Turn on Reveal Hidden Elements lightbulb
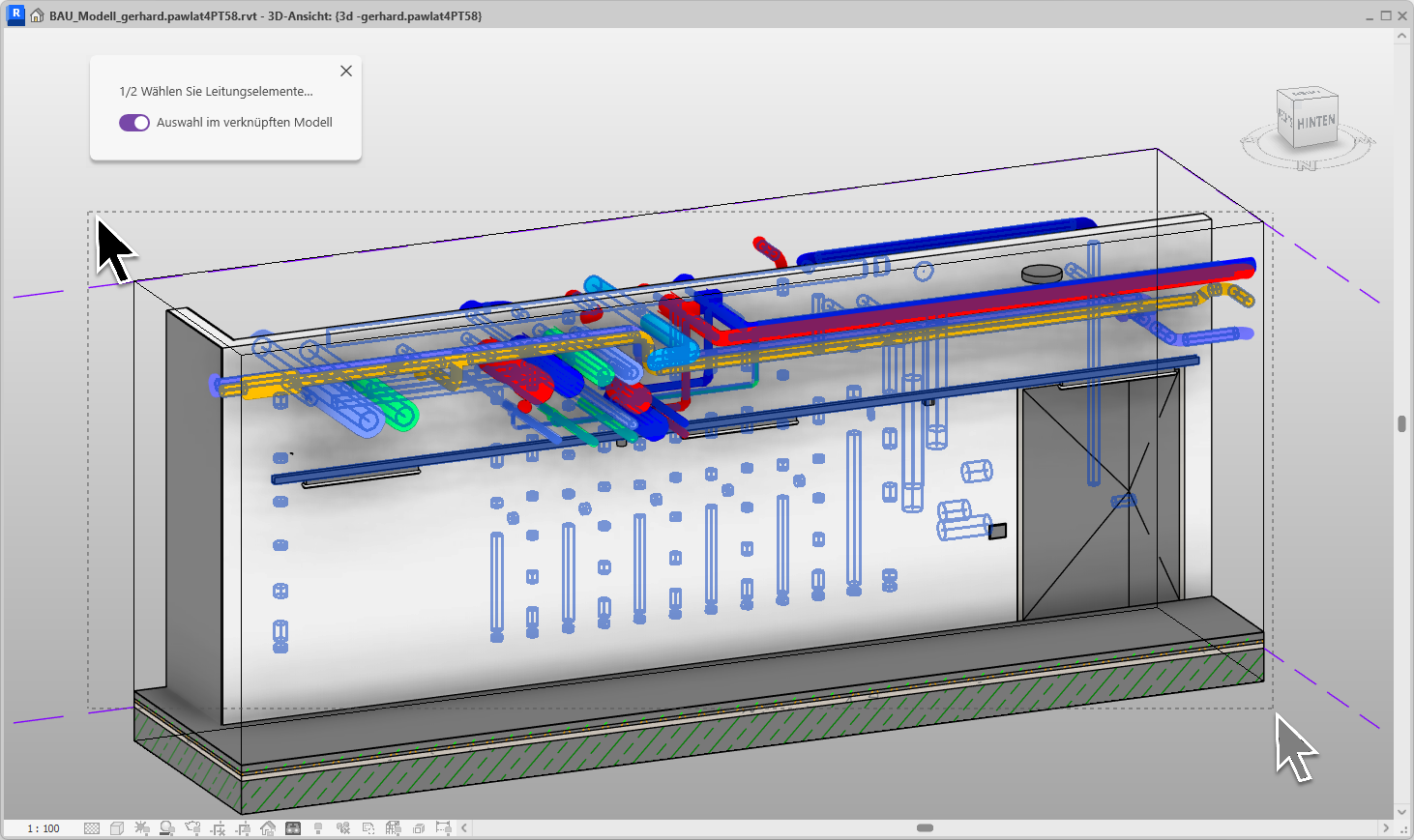 [316, 828]
